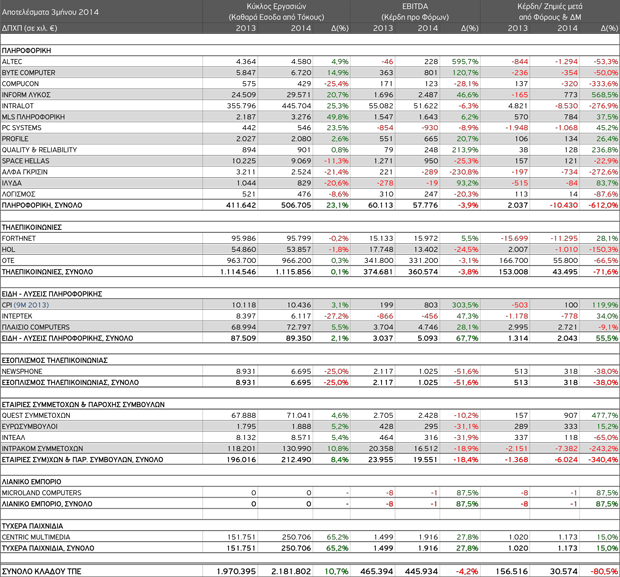Select the Αποτελέσματα 3μήνου 2014 title
This screenshot has width=620, height=577.
tap(50, 12)
